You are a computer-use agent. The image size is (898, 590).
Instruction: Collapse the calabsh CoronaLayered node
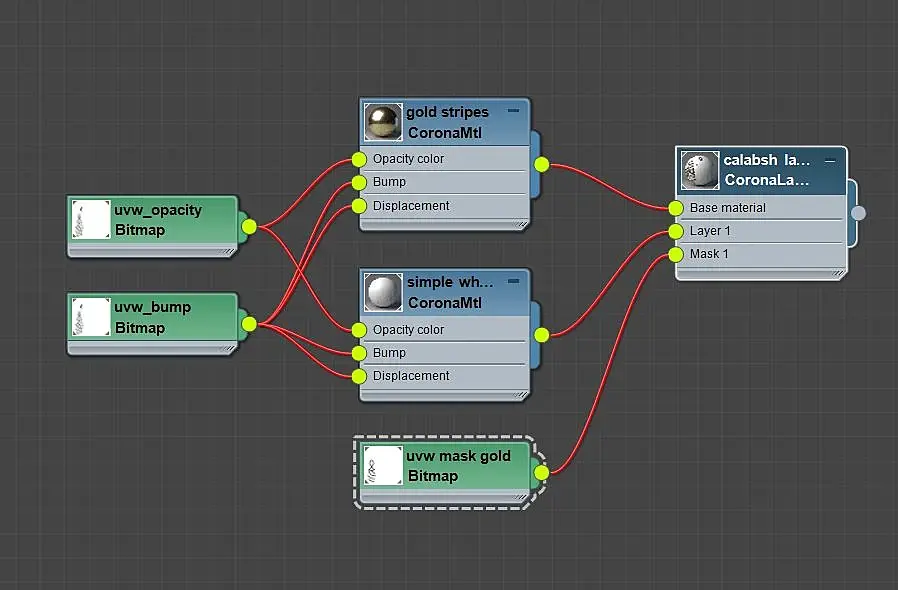[x=830, y=161]
